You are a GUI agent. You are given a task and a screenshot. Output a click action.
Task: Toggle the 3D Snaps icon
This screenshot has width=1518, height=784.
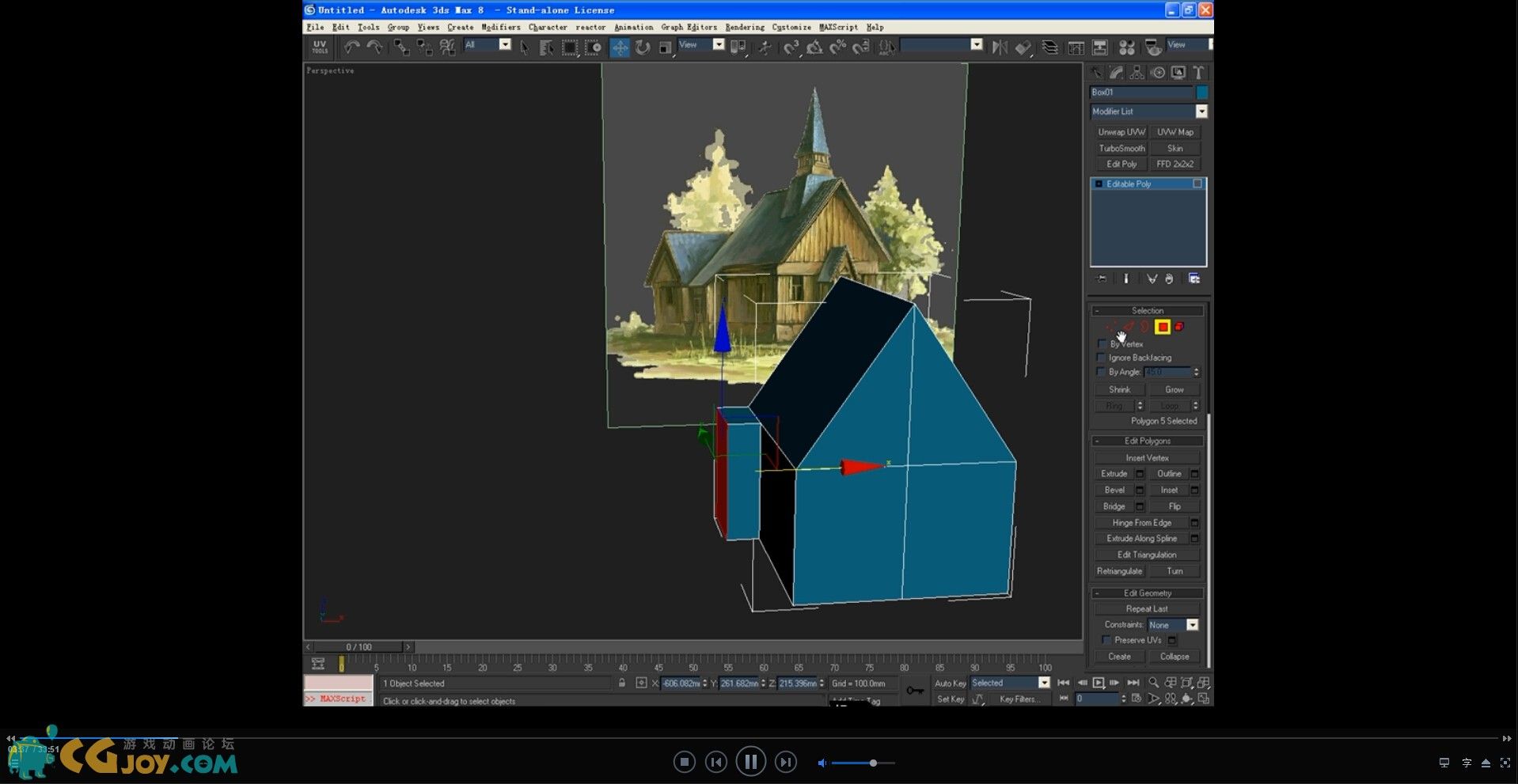[791, 47]
